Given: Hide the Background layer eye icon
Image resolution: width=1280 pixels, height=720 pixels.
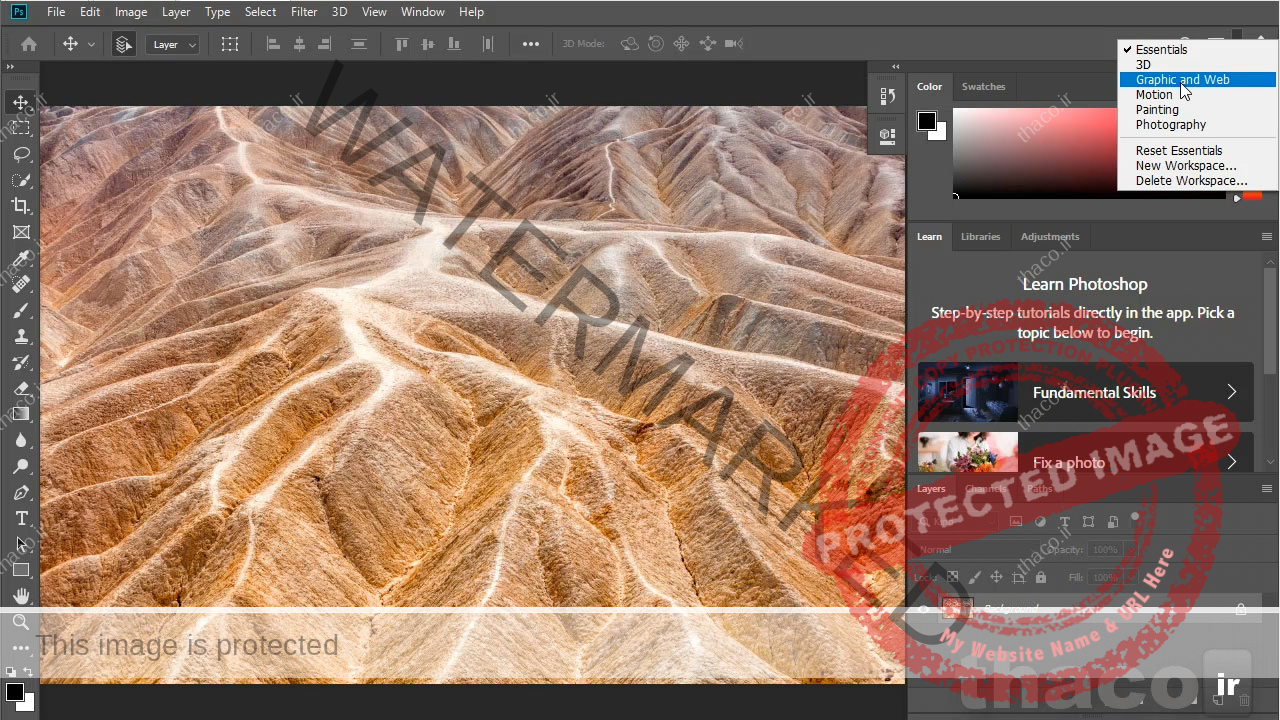Looking at the screenshot, I should coord(924,608).
